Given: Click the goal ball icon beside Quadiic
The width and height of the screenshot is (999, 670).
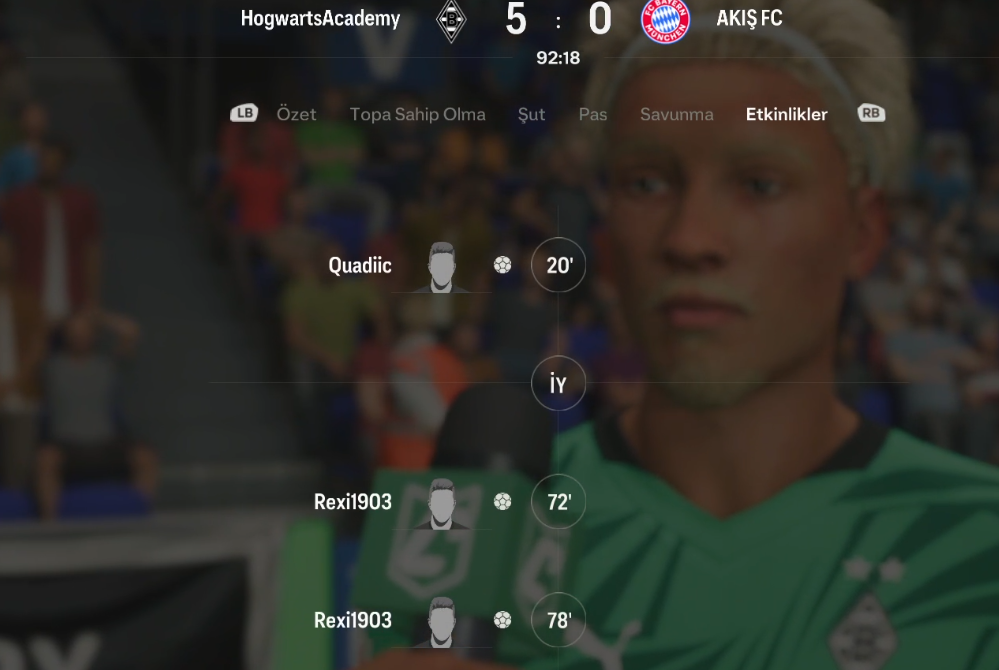Looking at the screenshot, I should [x=503, y=265].
